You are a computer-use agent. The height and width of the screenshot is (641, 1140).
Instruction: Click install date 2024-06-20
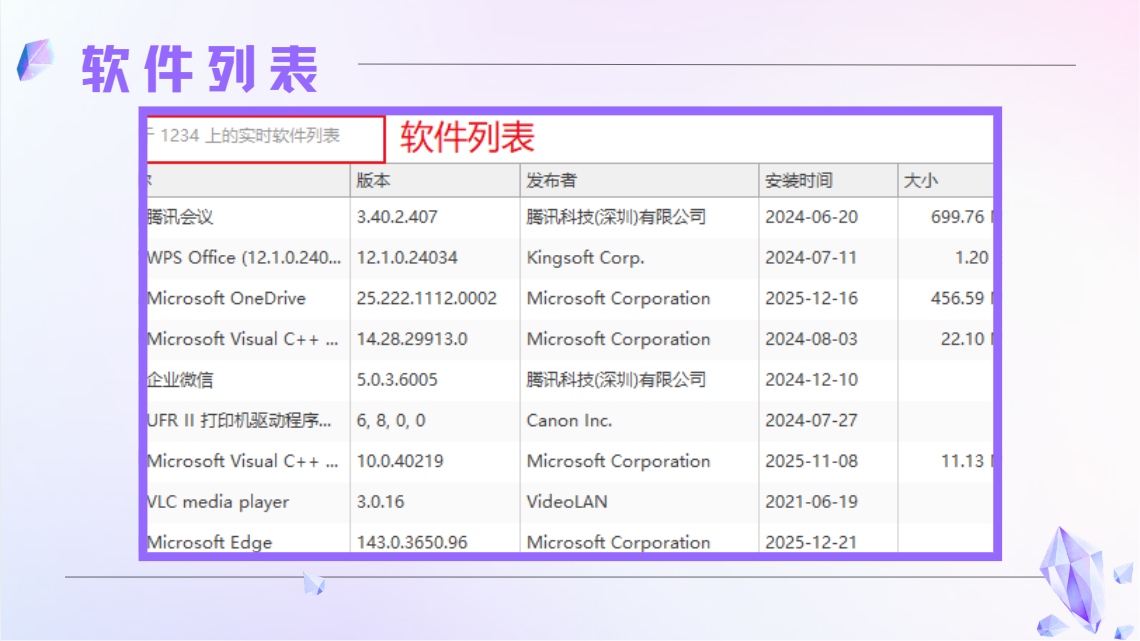coord(811,217)
